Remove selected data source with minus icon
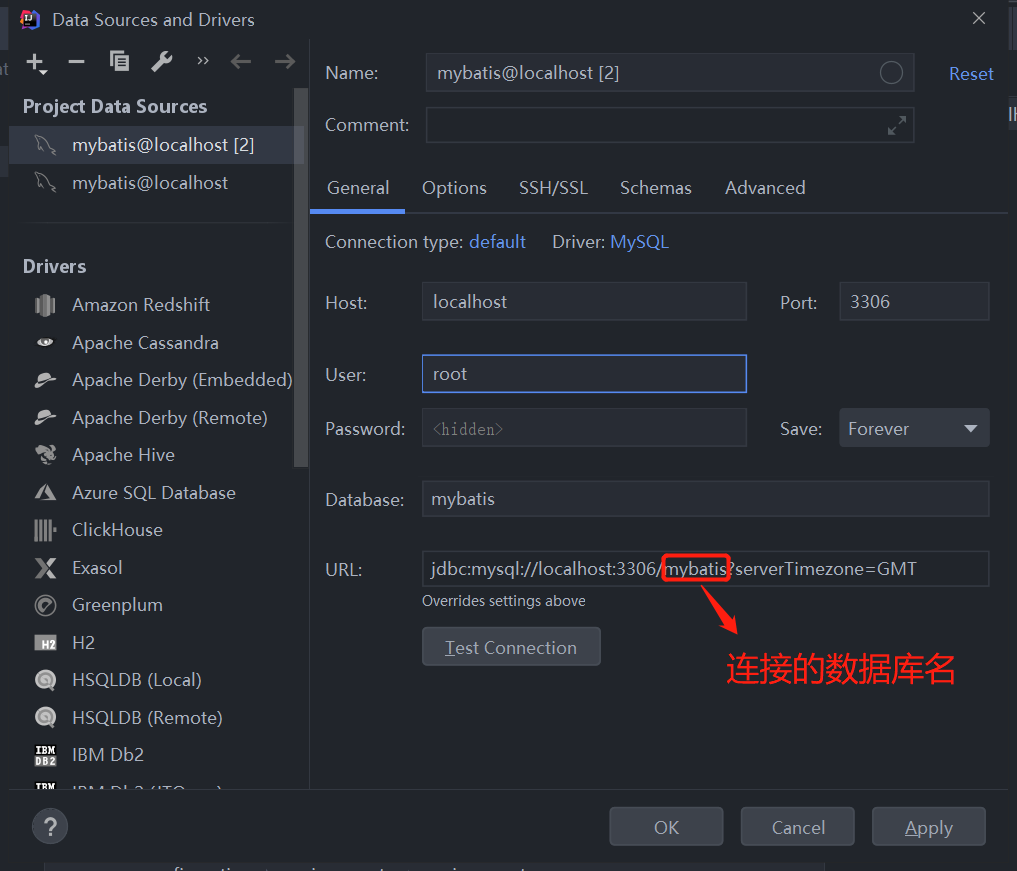Screen dimensions: 1017x871 coord(77,62)
